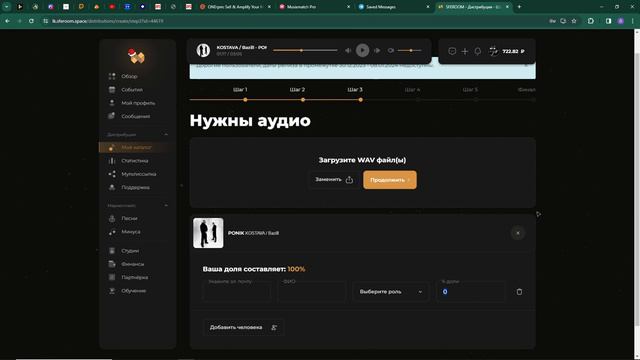Open the Обучение sidebar item

(x=133, y=291)
